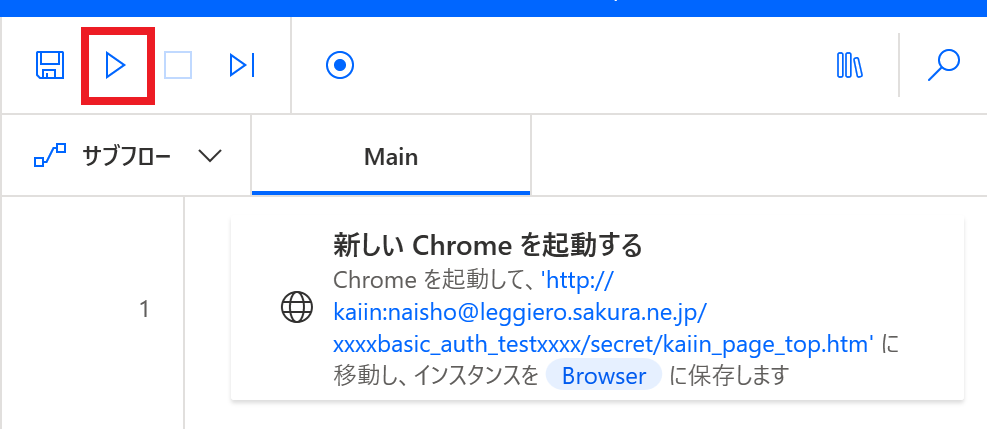Run the next action with the step icon
Viewport: 987px width, 429px height.
point(242,66)
